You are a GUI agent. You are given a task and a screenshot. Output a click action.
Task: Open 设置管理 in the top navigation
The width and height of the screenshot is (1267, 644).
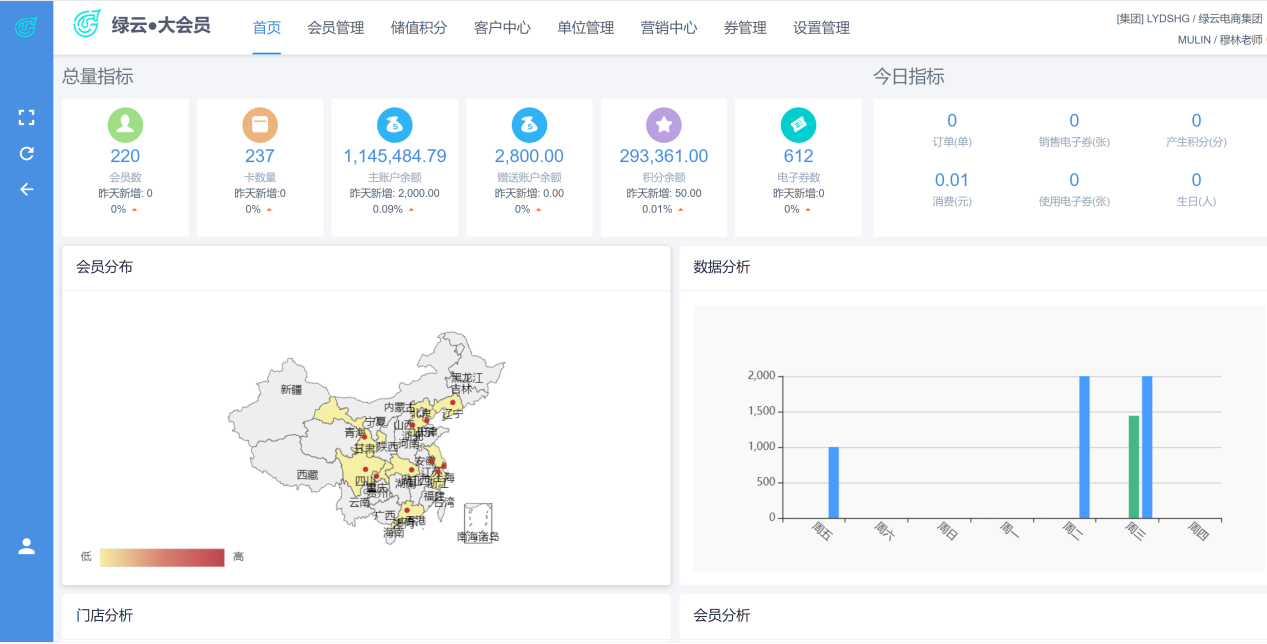click(x=821, y=28)
